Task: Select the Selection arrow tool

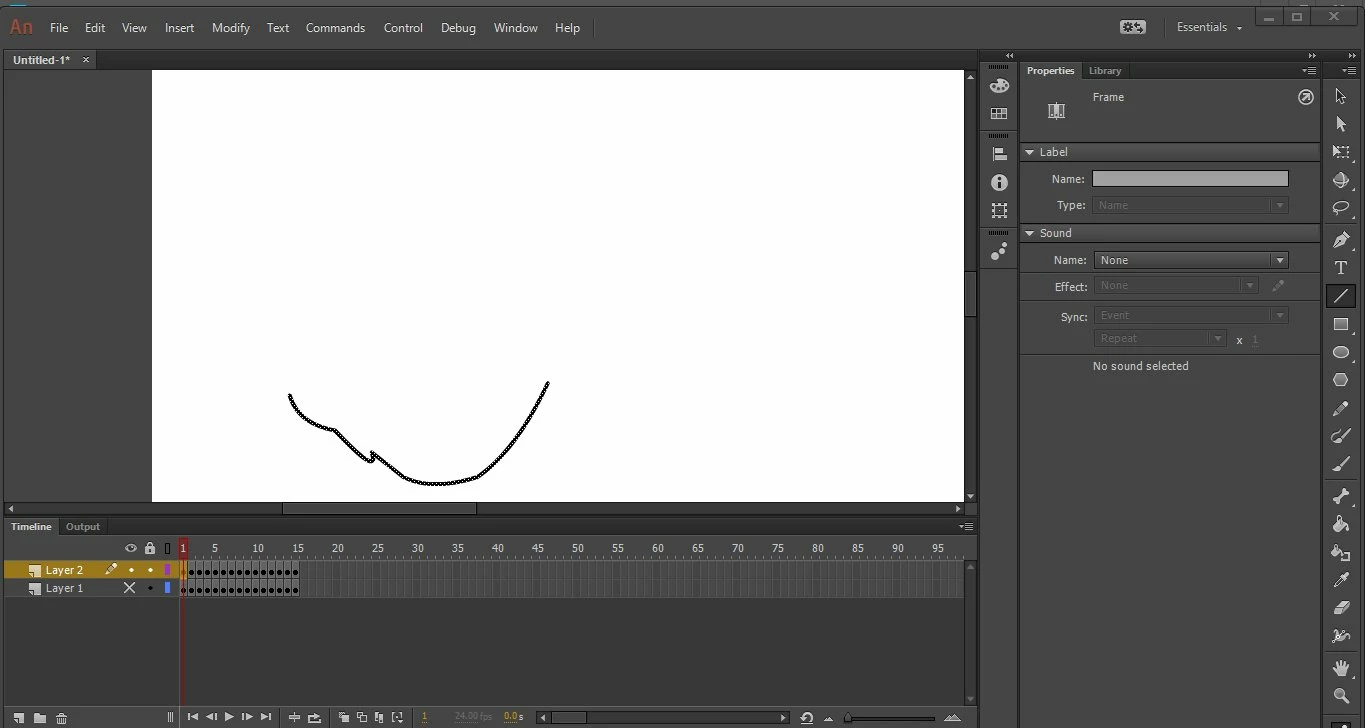Action: (x=1341, y=96)
